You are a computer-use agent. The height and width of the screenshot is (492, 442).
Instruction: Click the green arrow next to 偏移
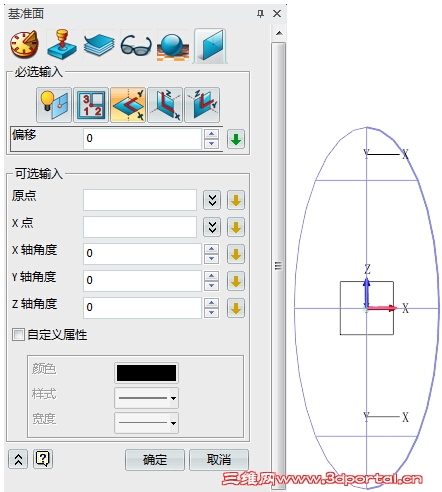[236, 139]
